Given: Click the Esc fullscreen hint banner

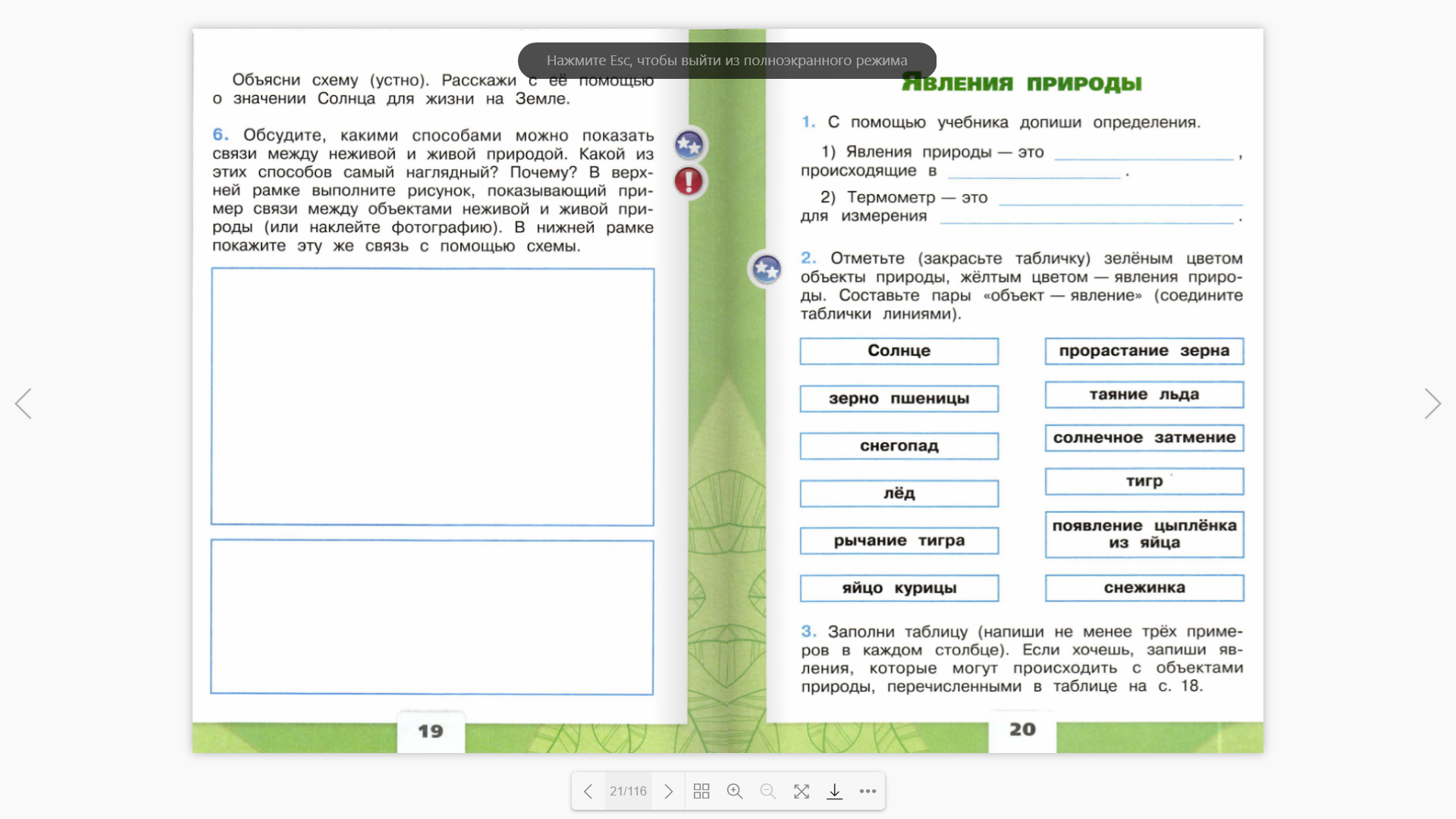Looking at the screenshot, I should click(x=726, y=61).
